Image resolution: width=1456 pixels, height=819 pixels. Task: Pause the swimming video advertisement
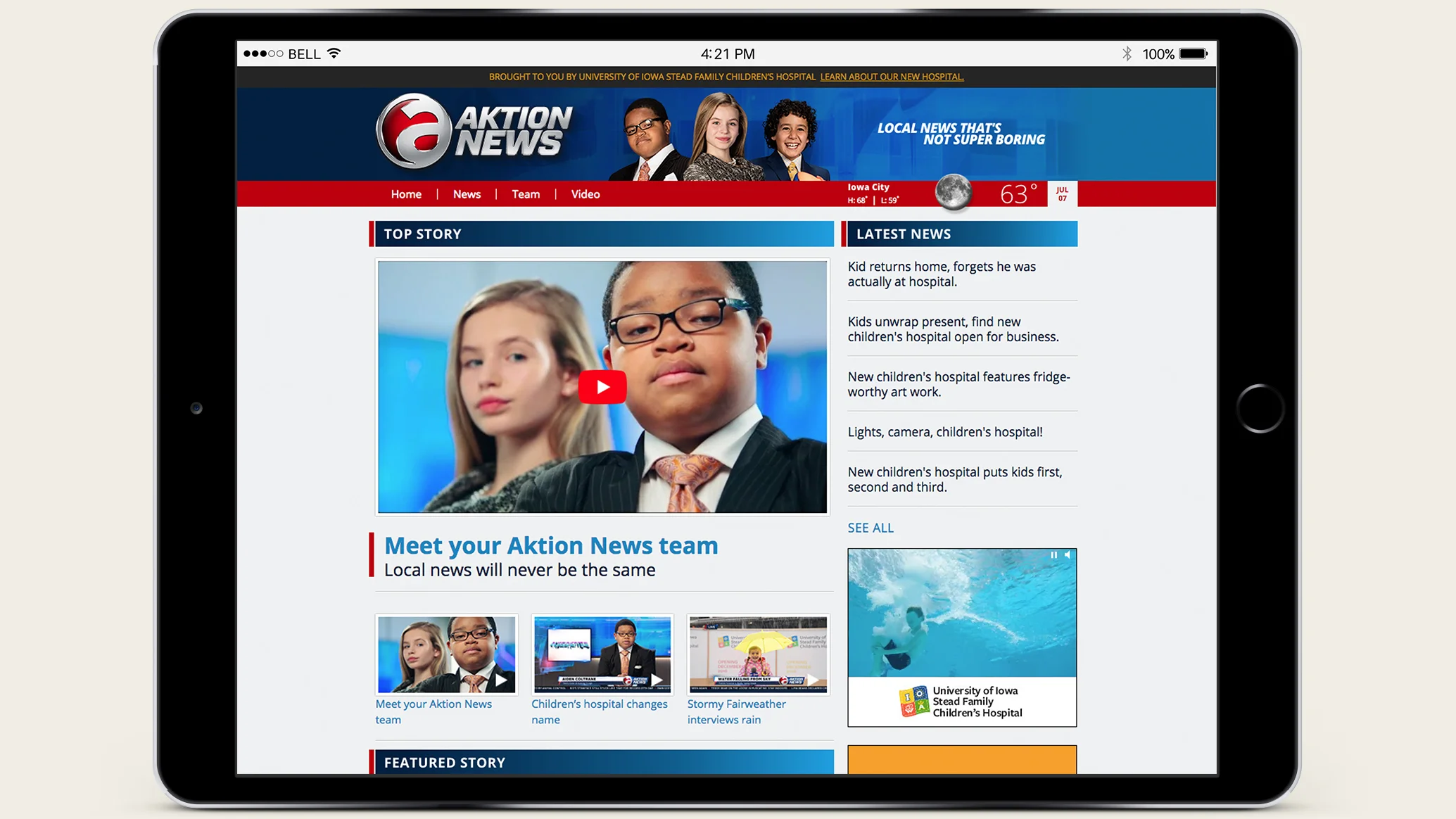pos(1053,555)
